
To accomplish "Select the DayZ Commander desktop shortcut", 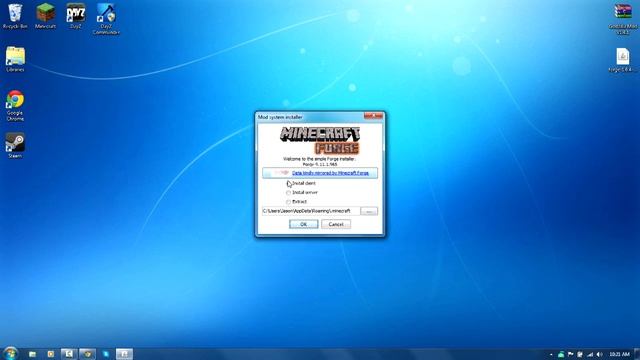I will [x=106, y=19].
